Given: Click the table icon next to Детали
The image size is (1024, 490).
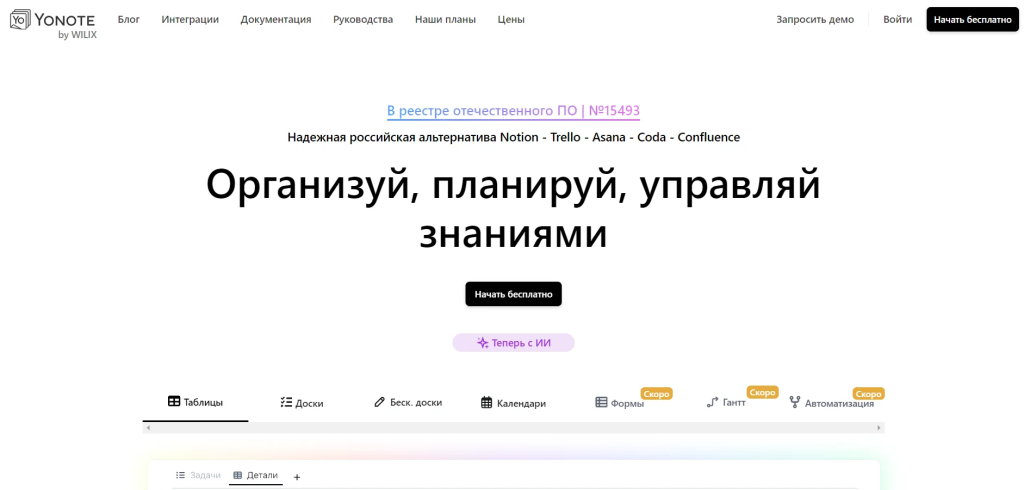Looking at the screenshot, I should [238, 476].
